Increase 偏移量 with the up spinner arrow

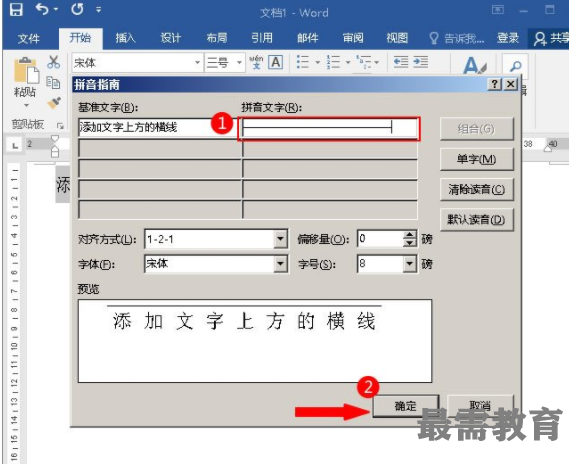[x=410, y=234]
